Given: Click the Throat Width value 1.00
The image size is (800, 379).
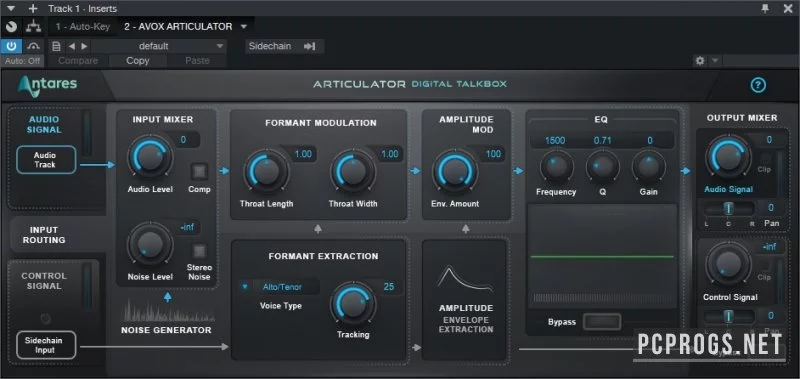Looking at the screenshot, I should [390, 154].
